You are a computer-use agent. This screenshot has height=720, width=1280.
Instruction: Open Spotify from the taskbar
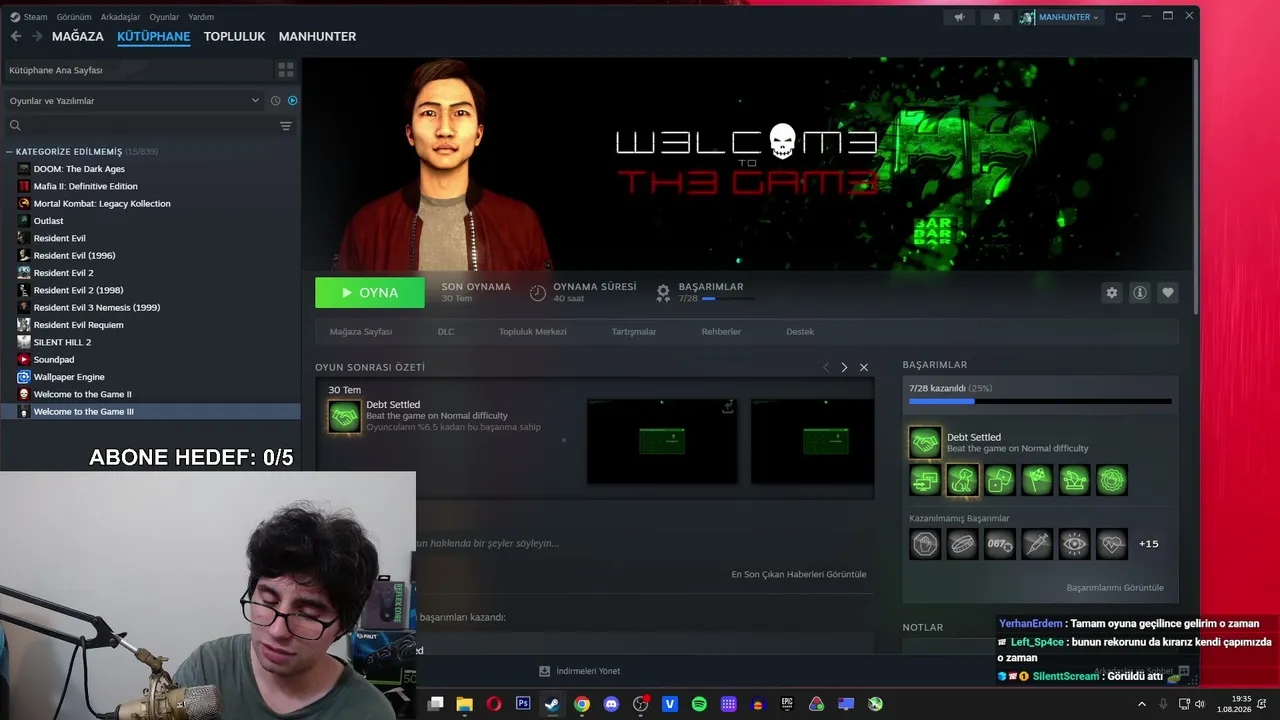[x=699, y=704]
